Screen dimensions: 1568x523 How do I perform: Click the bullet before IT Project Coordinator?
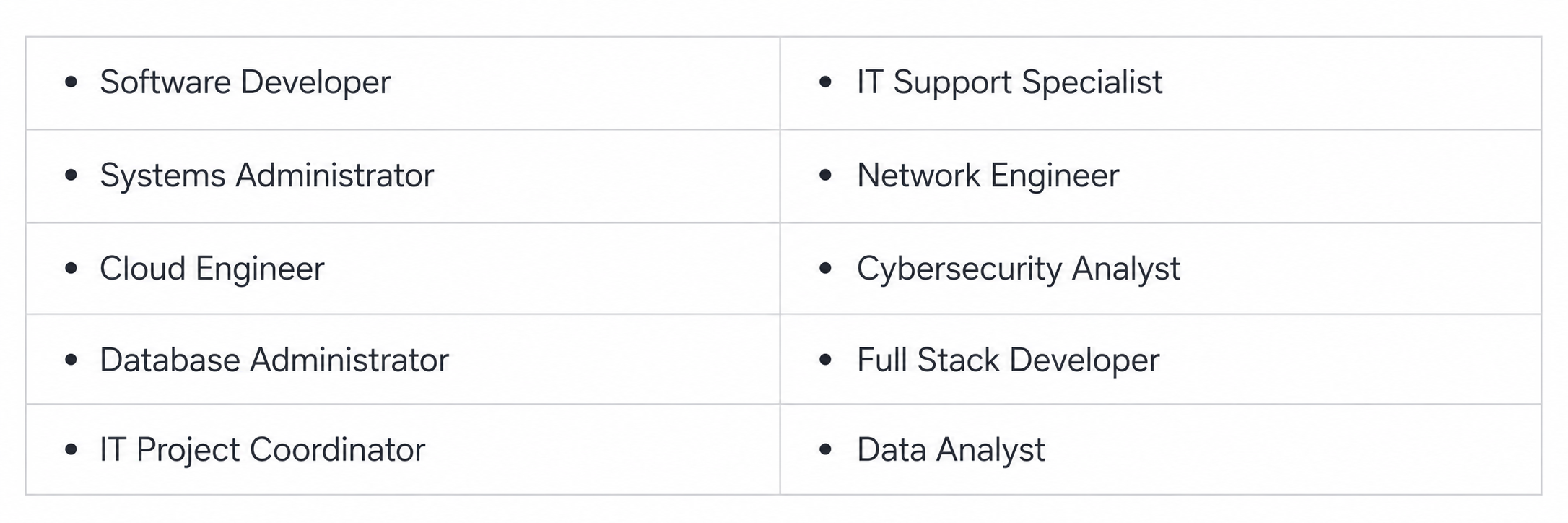71,450
